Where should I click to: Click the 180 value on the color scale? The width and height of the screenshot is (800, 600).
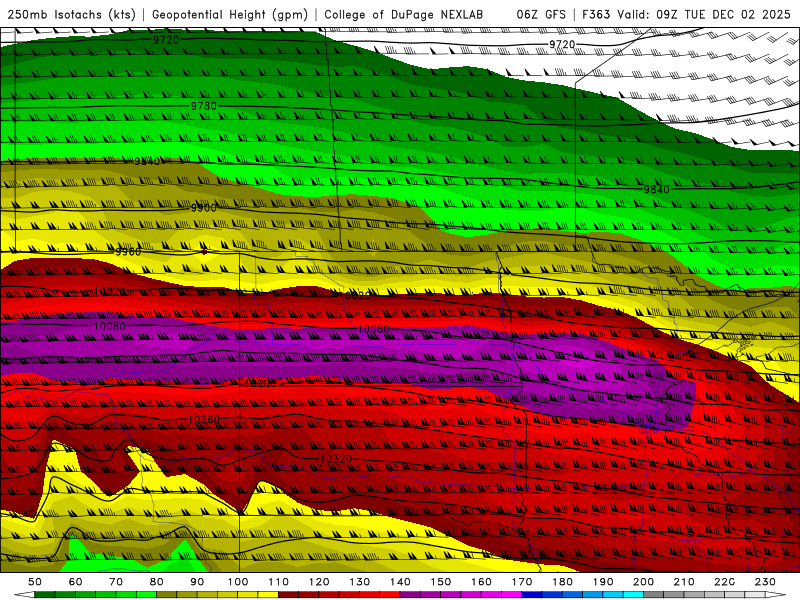[563, 582]
